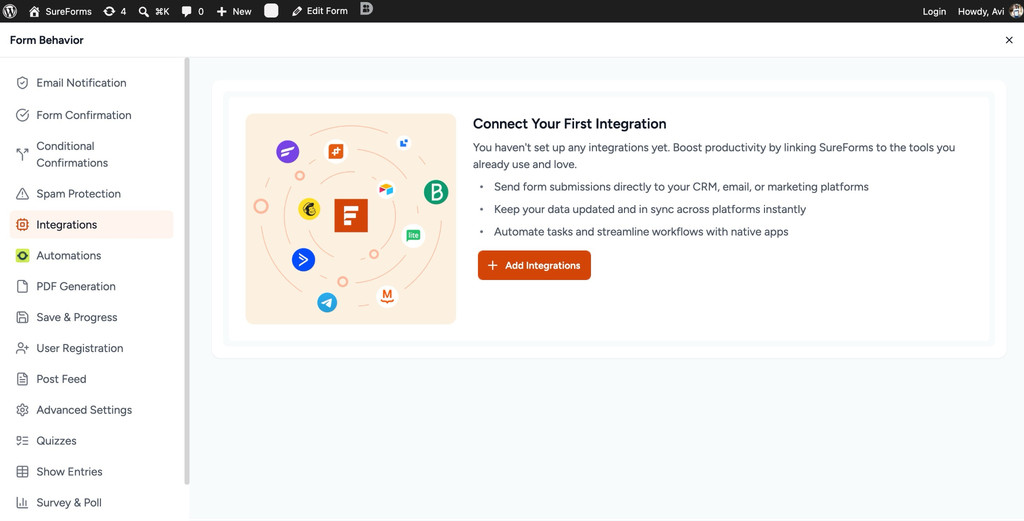Screen dimensions: 1024x521
Task: Click the WordPress logo icon
Action: coord(10,11)
